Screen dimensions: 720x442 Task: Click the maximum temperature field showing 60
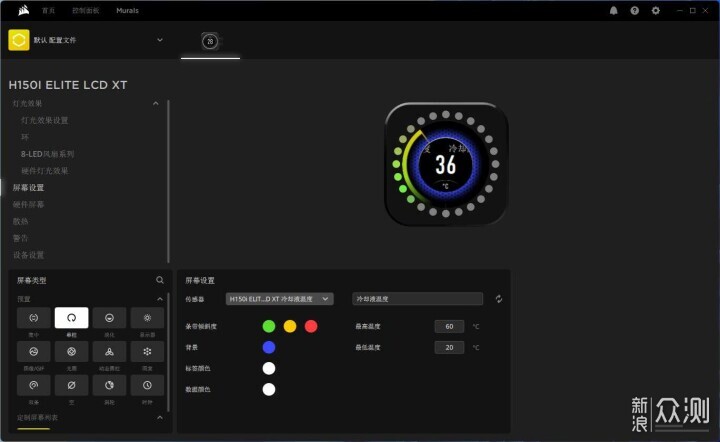pos(449,326)
